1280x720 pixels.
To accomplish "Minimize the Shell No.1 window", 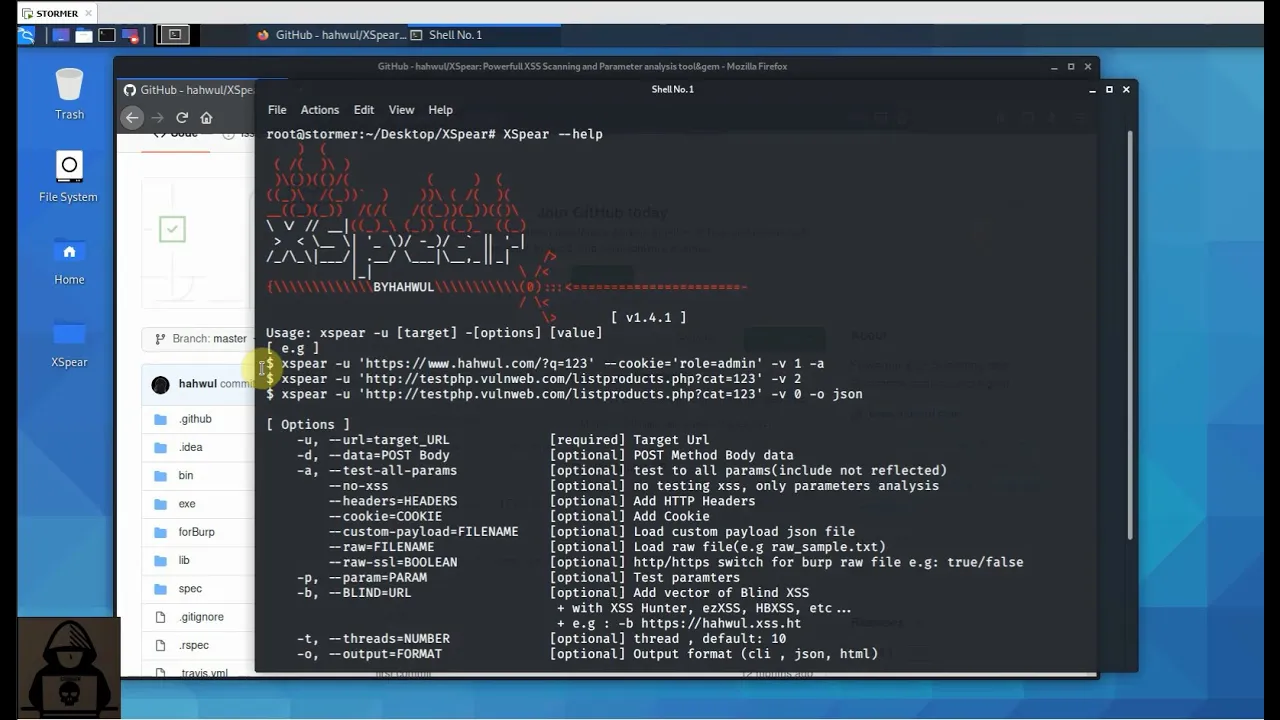I will click(x=1093, y=90).
